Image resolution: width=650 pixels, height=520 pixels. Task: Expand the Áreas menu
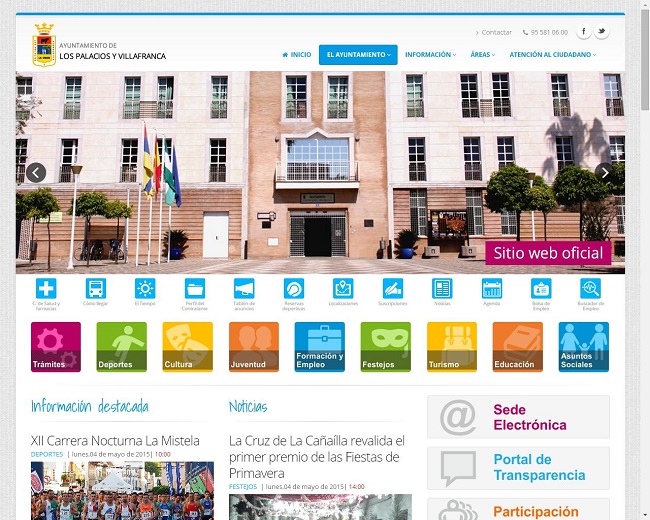click(483, 55)
